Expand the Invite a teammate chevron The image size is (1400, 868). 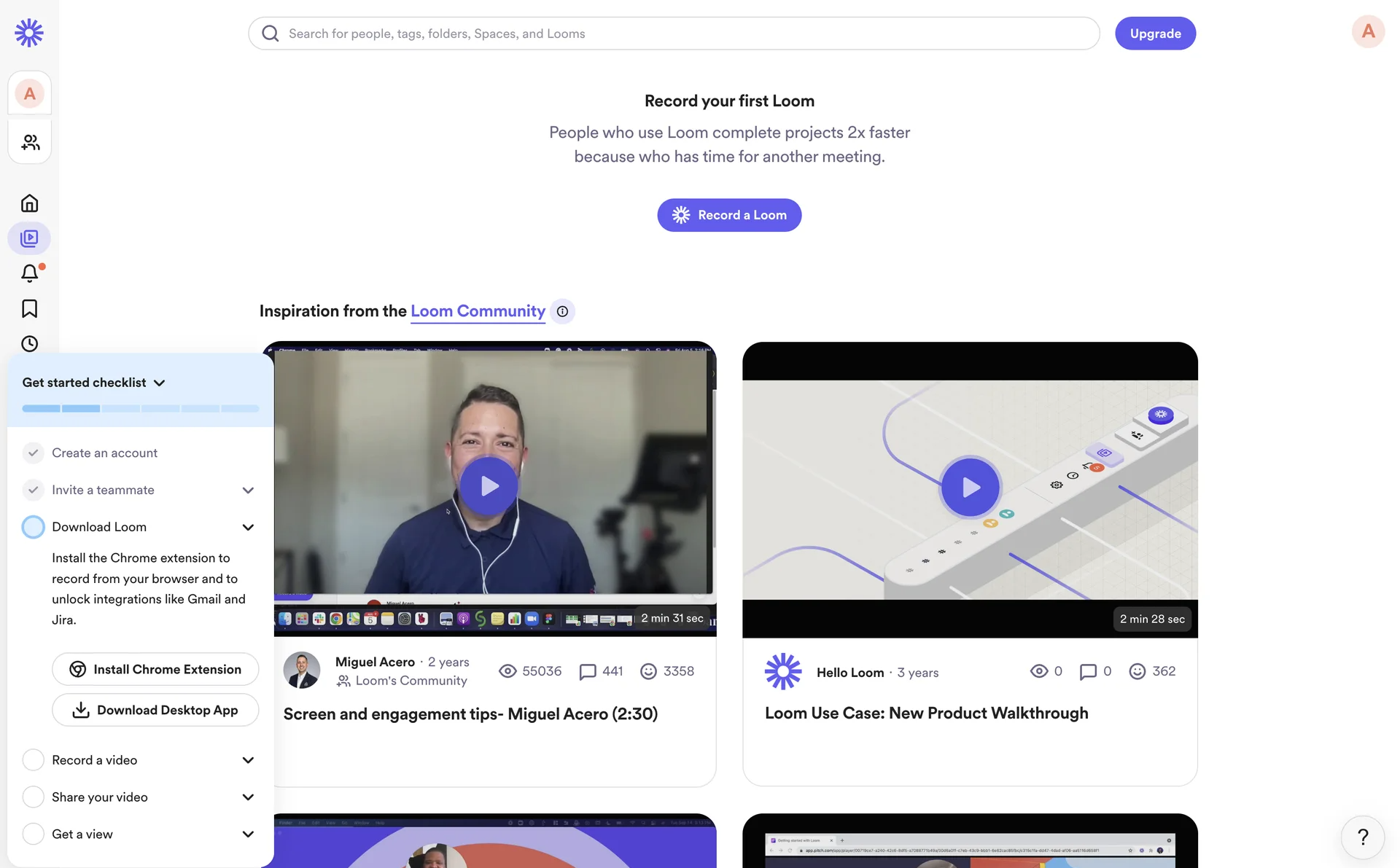[x=248, y=490]
